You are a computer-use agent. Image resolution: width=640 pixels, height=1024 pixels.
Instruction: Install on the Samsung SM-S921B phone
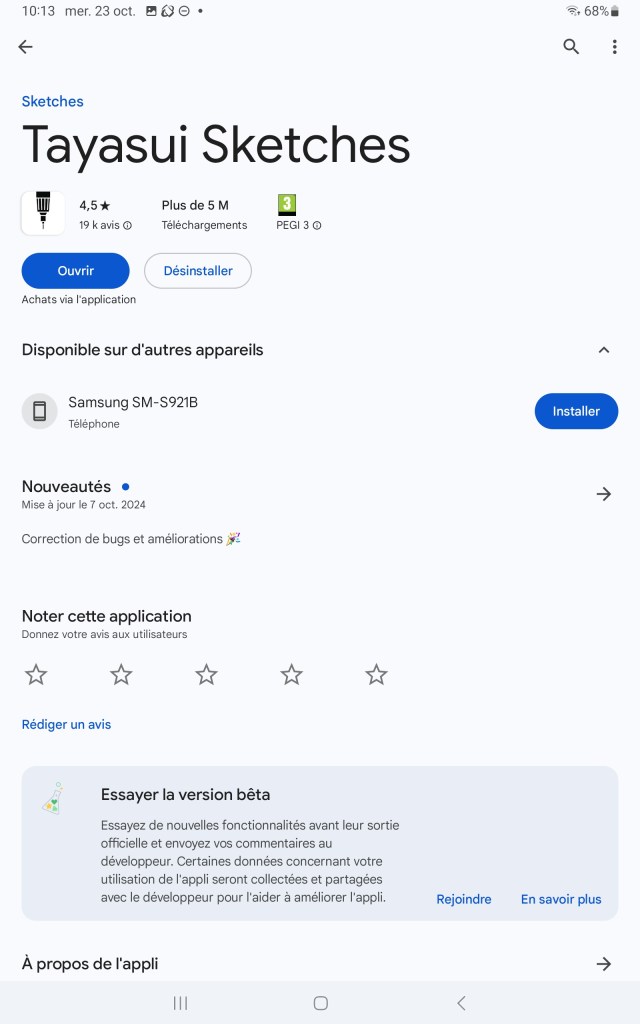[x=576, y=411]
